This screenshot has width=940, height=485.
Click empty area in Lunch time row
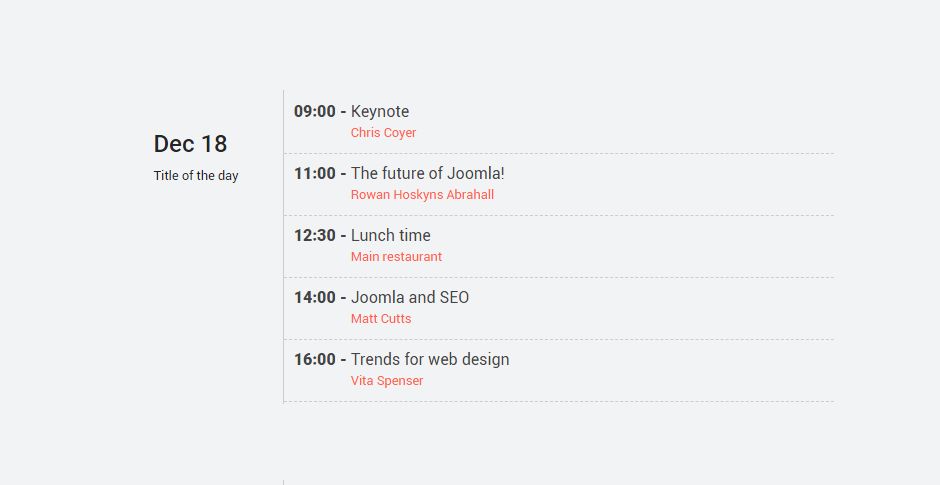(635, 246)
